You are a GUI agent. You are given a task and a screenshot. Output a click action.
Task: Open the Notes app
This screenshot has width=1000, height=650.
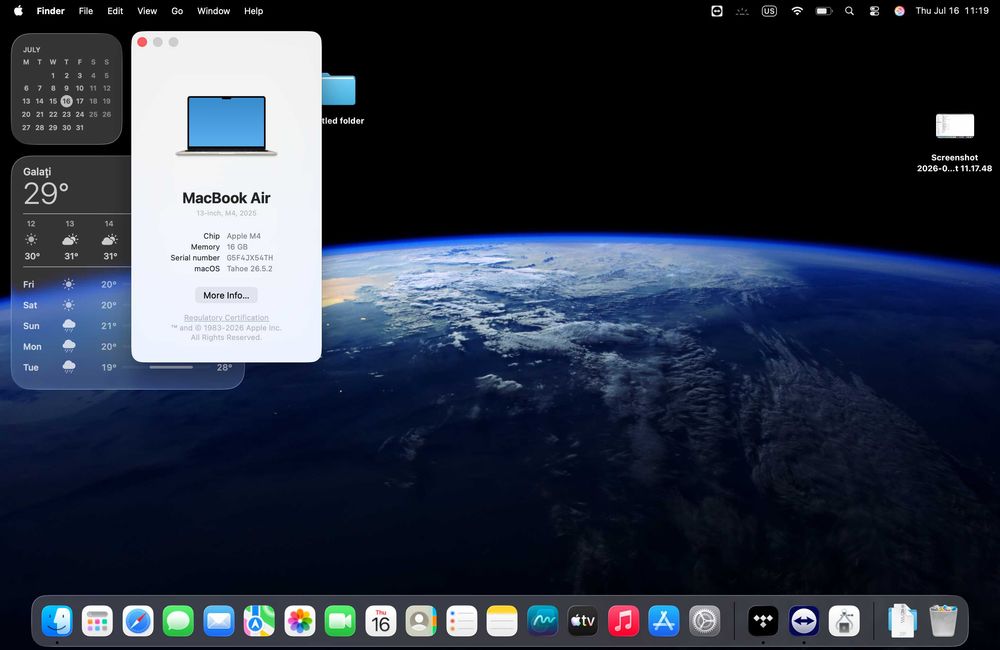coord(502,621)
